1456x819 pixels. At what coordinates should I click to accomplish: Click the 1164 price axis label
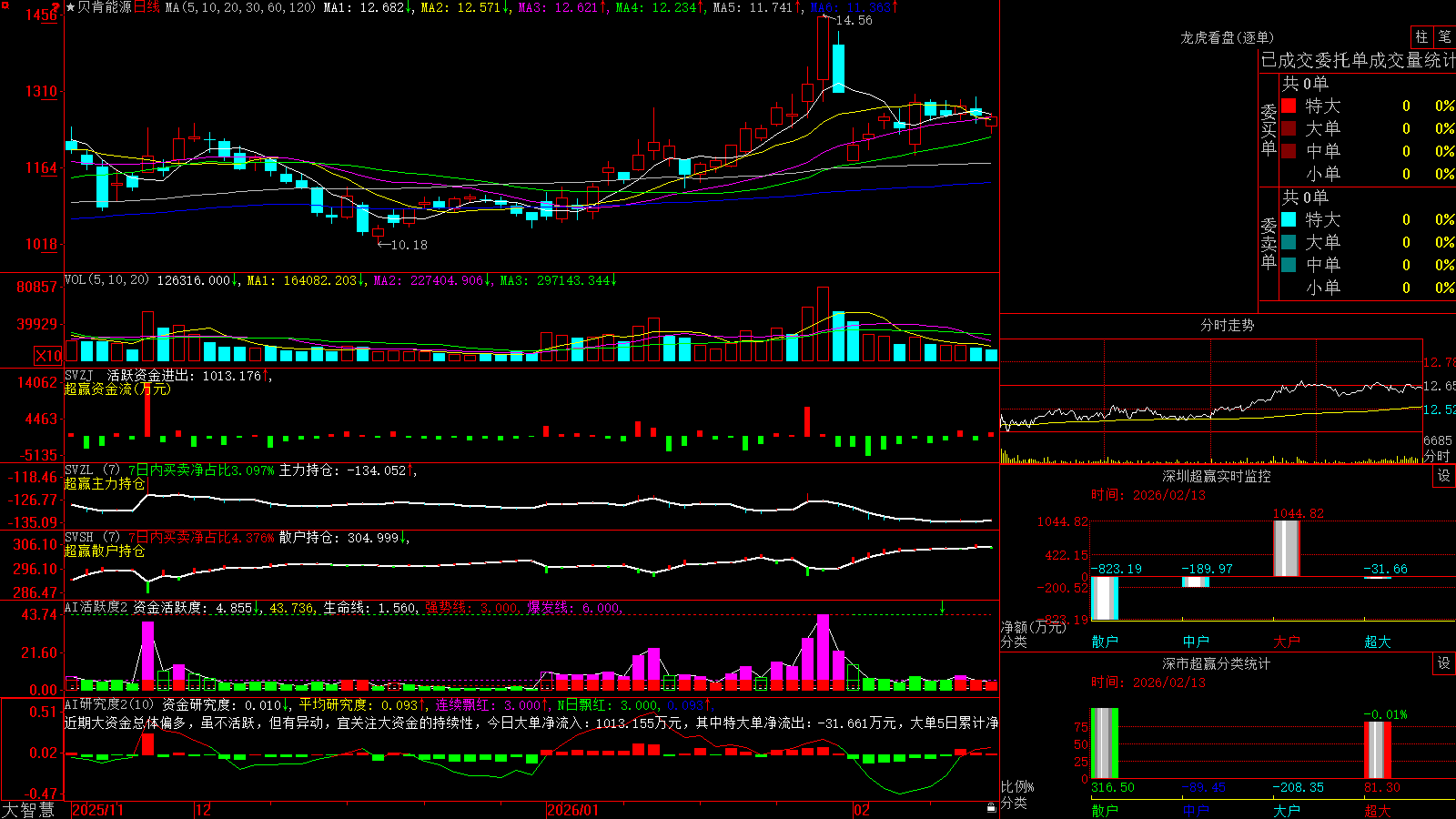click(x=41, y=167)
